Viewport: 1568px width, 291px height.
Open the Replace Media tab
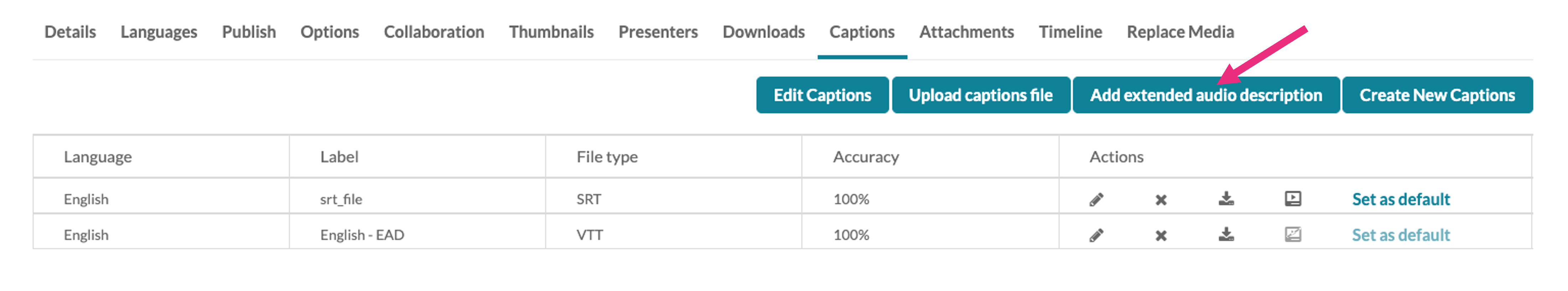(1180, 32)
